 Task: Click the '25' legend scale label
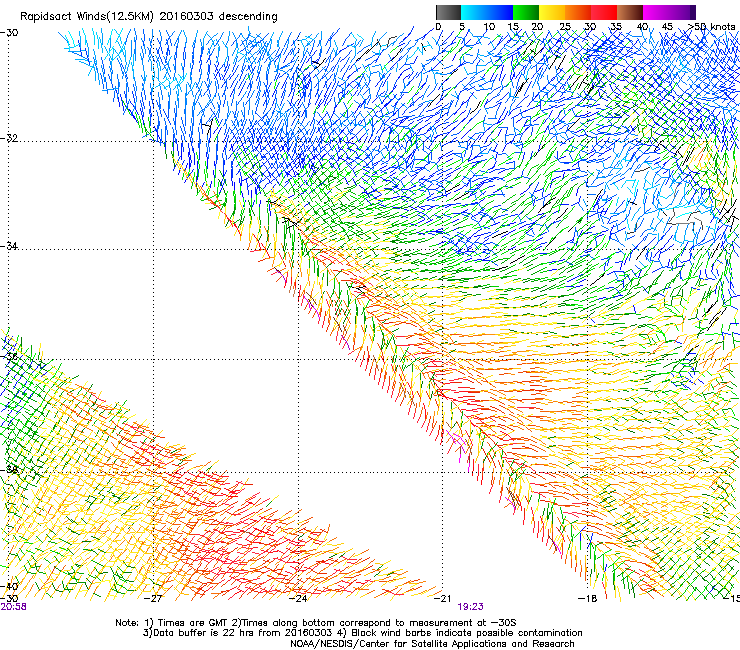[x=564, y=27]
